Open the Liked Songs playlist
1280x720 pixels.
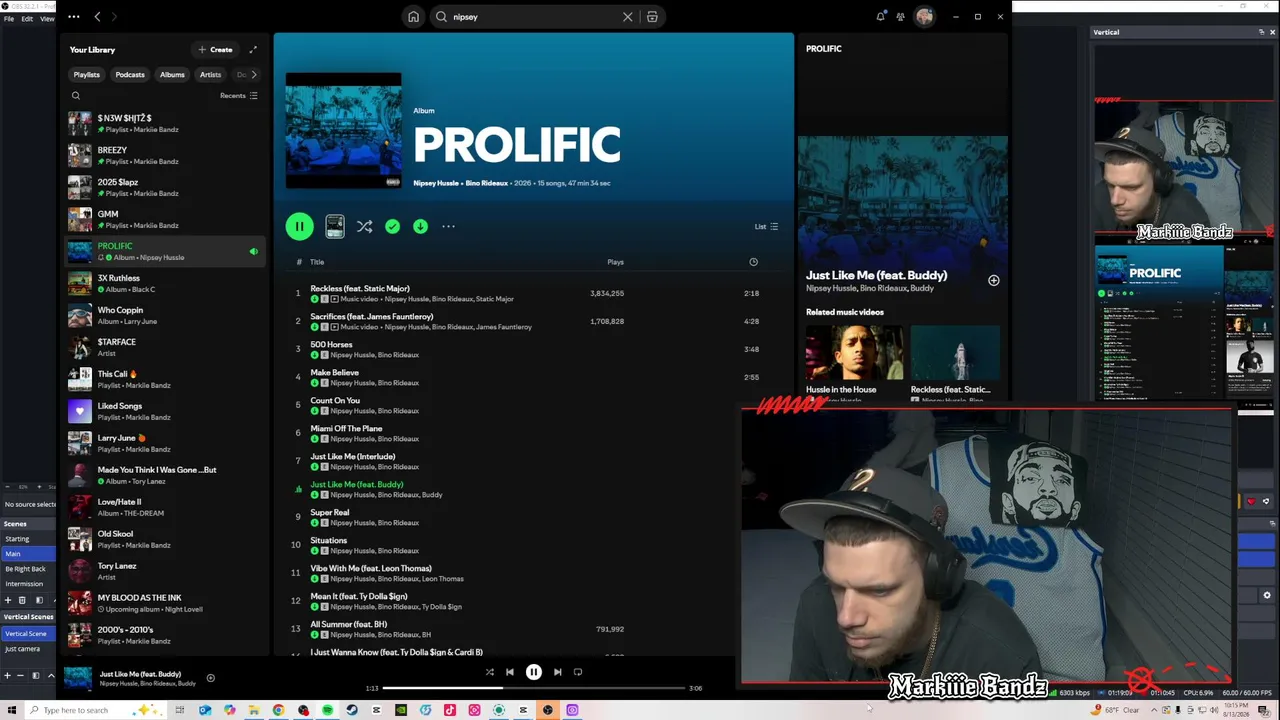(164, 411)
